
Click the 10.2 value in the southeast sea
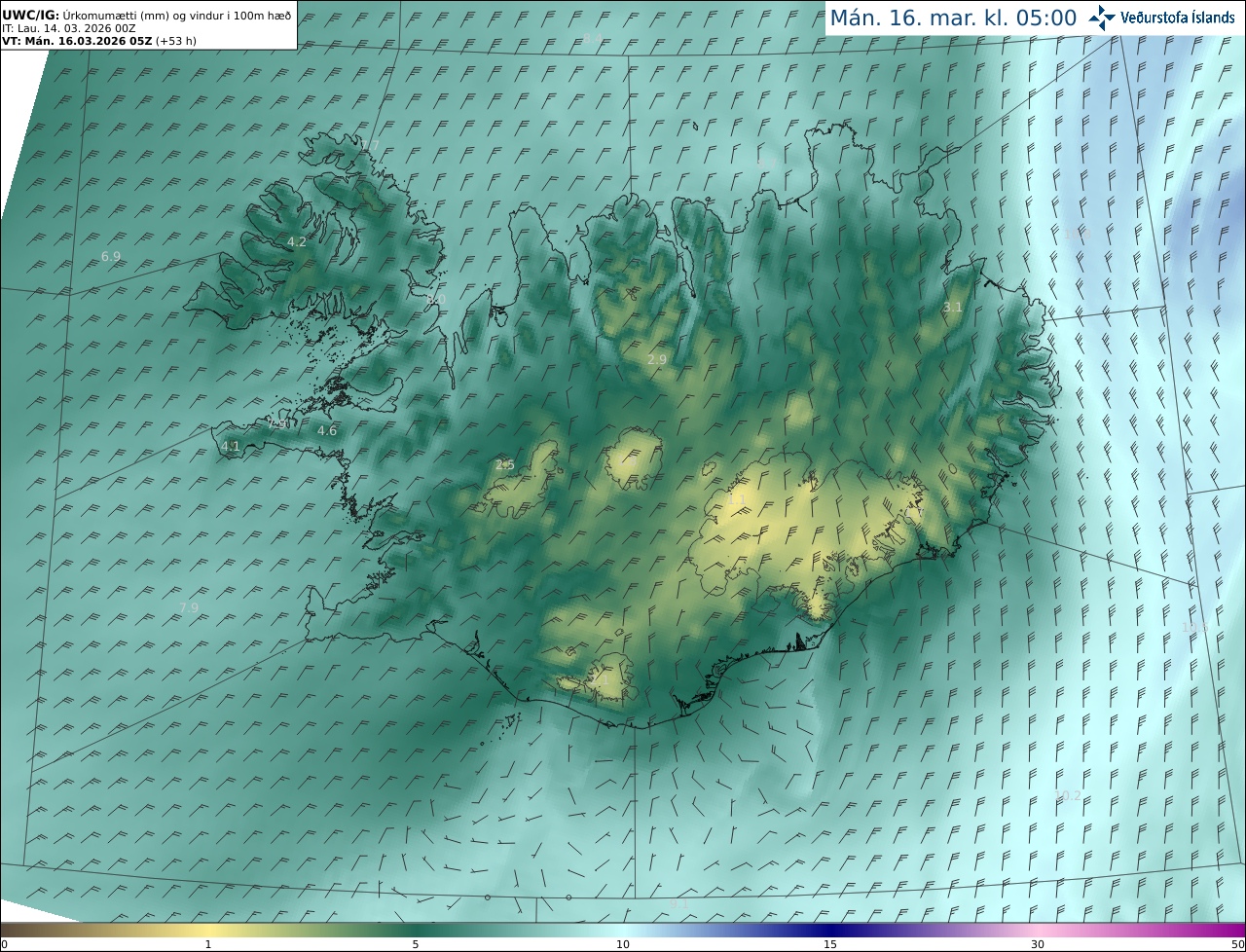pos(1068,795)
